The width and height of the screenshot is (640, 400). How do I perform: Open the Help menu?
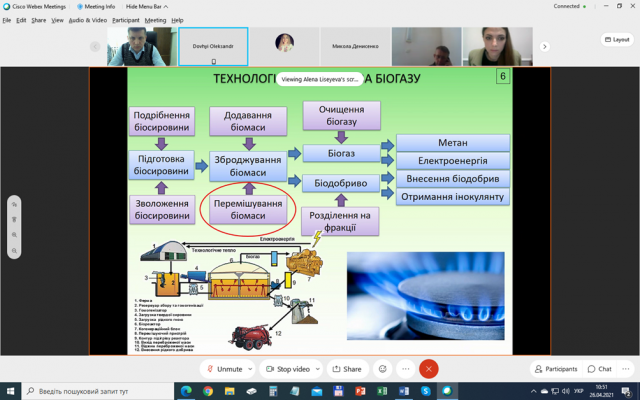click(x=177, y=20)
